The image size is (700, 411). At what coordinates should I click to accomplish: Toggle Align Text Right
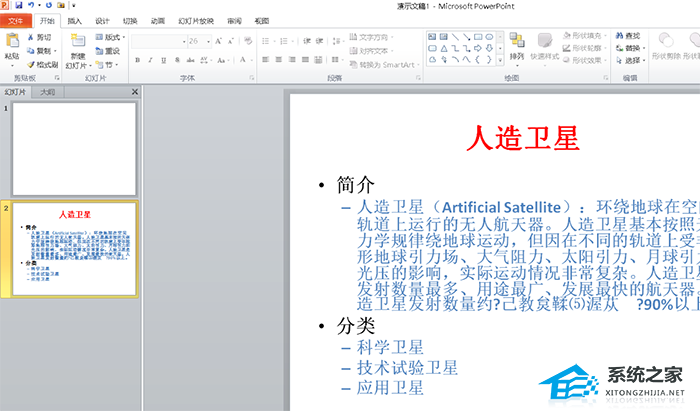292,59
